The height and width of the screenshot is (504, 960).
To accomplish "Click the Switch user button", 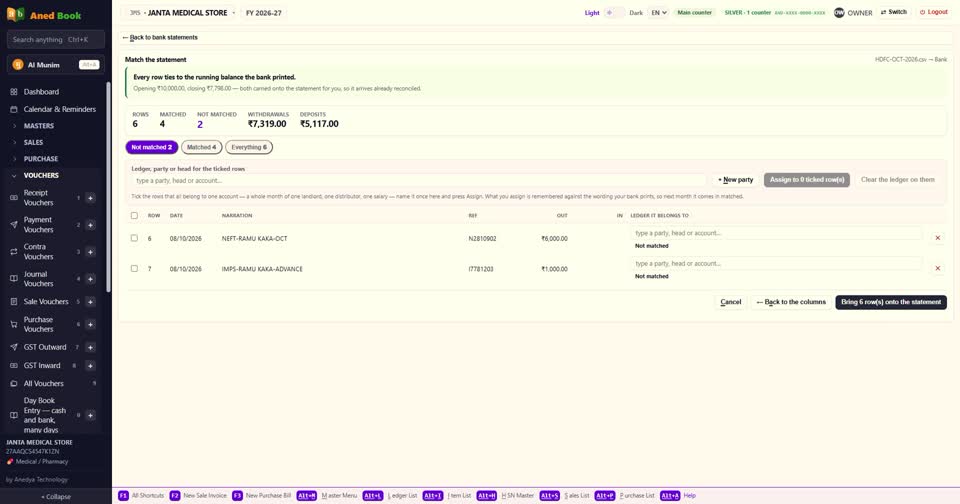I will pos(894,12).
